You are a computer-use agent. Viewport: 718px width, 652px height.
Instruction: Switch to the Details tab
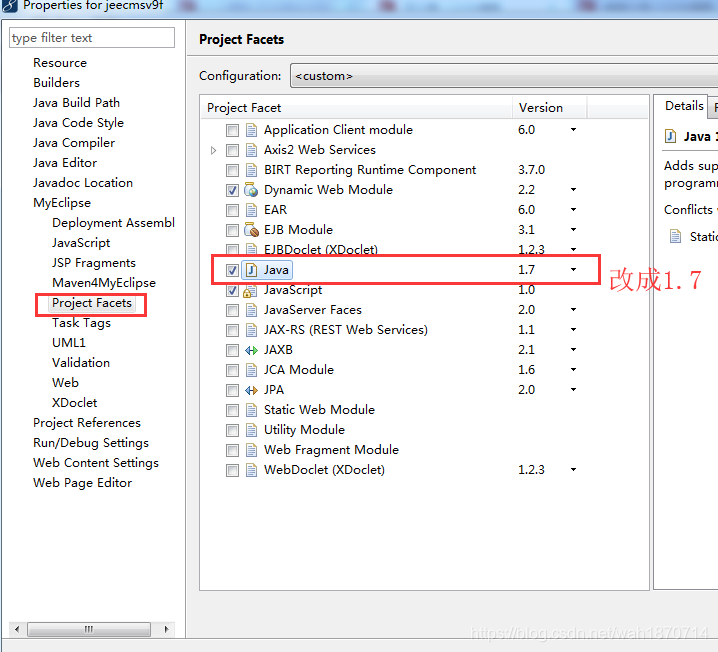click(684, 106)
